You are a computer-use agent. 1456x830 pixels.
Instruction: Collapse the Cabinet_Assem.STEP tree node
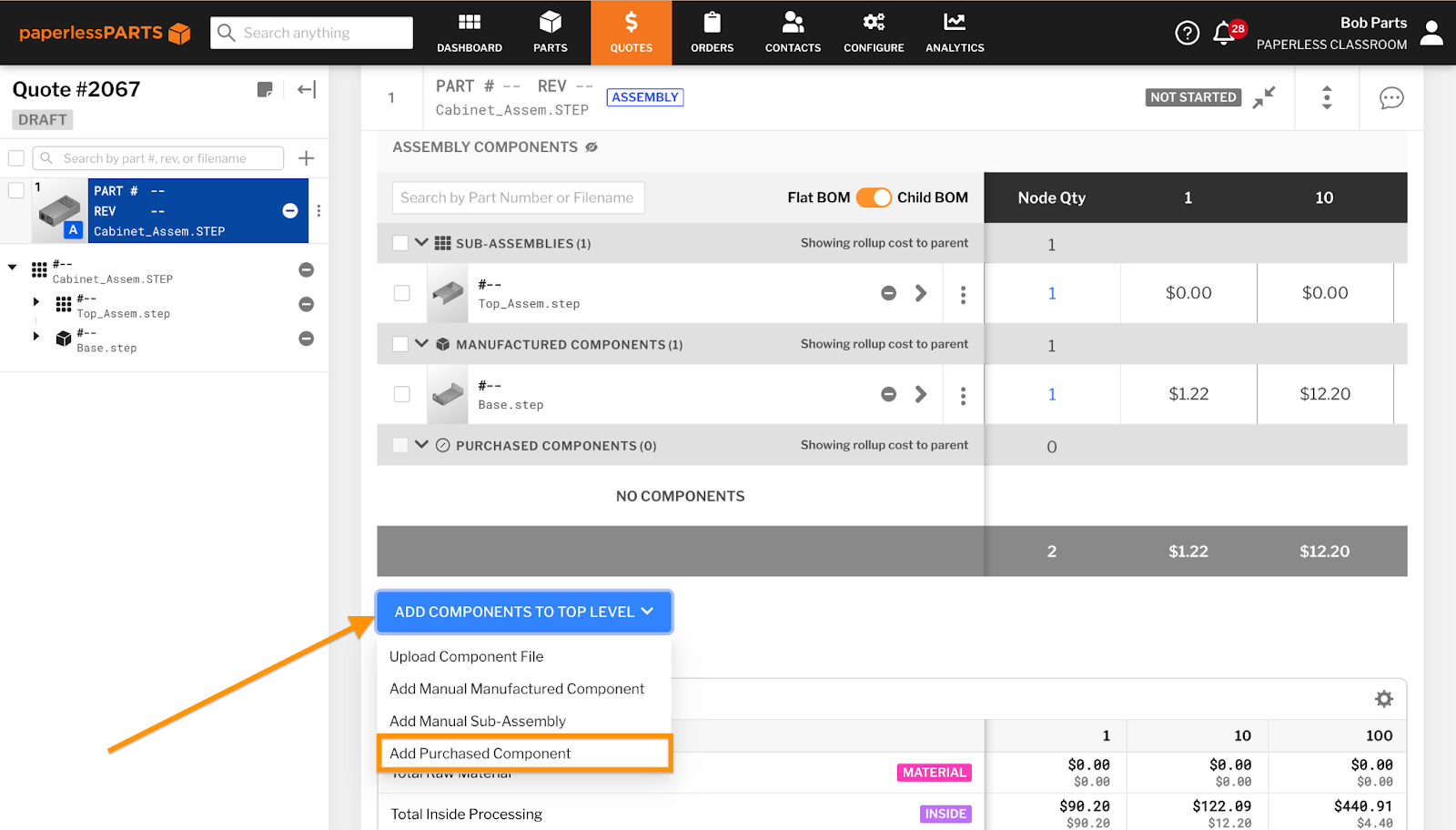coord(13,267)
